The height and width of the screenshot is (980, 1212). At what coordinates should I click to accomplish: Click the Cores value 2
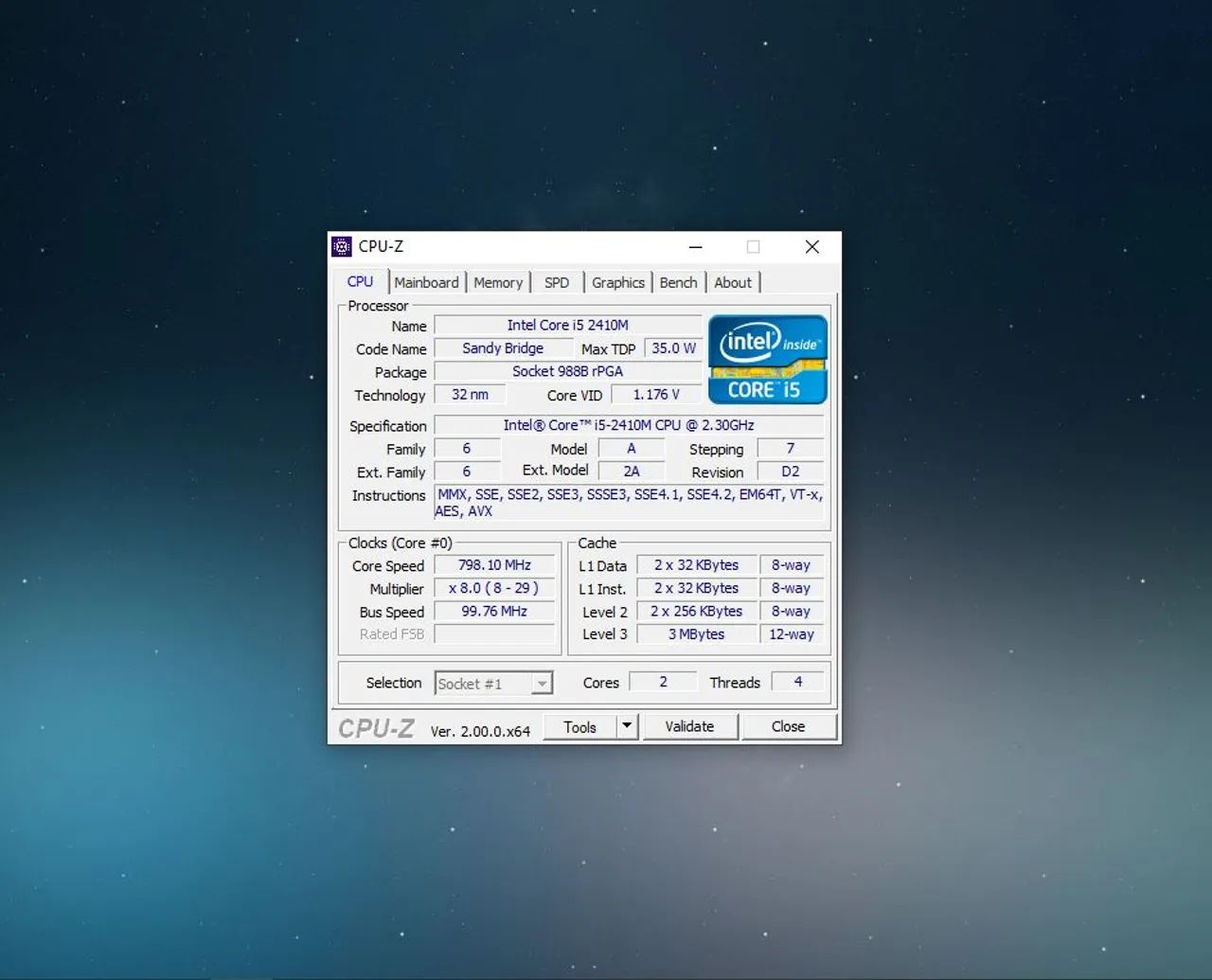[x=663, y=682]
